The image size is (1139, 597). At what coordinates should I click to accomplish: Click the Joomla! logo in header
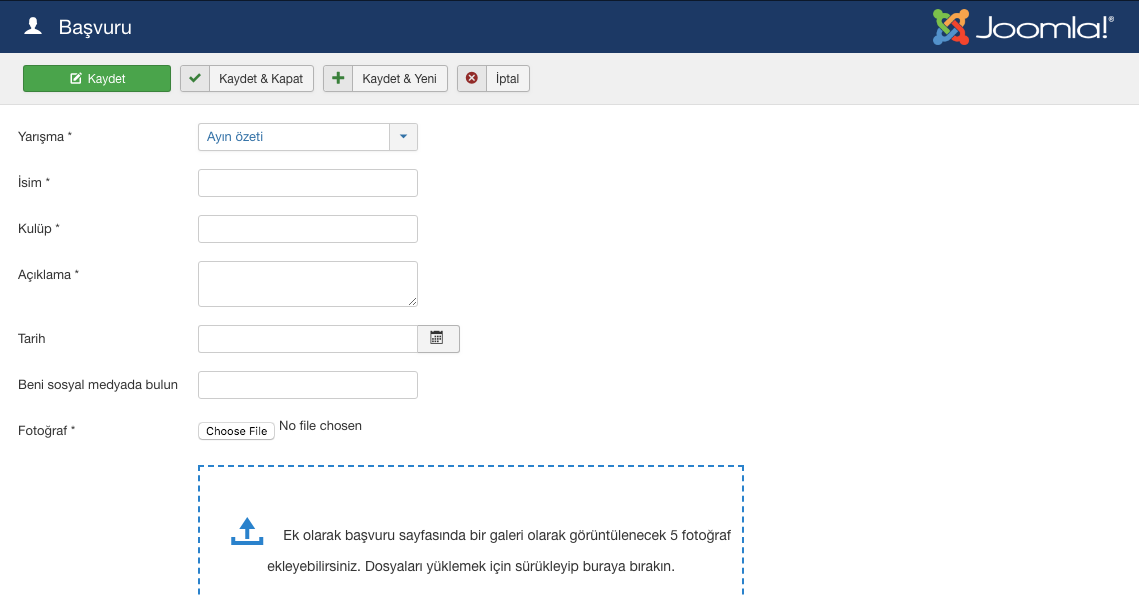coord(1022,27)
